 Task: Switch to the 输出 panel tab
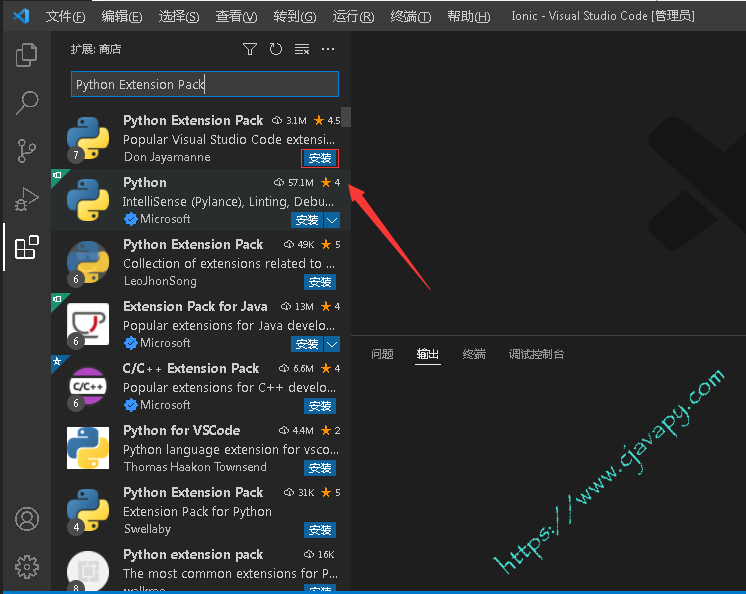427,354
